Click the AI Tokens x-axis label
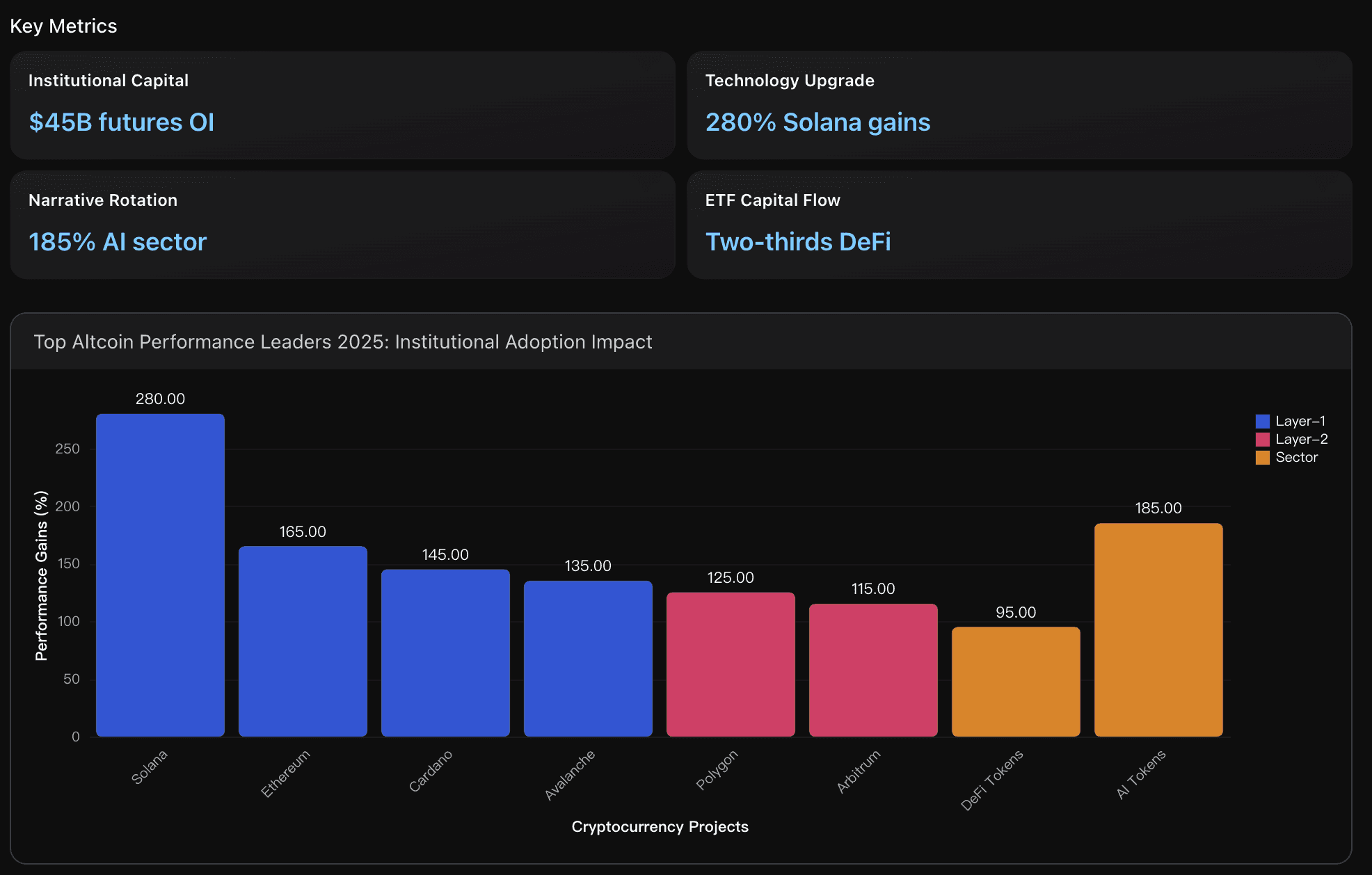This screenshot has height=875, width=1372. [x=1141, y=774]
